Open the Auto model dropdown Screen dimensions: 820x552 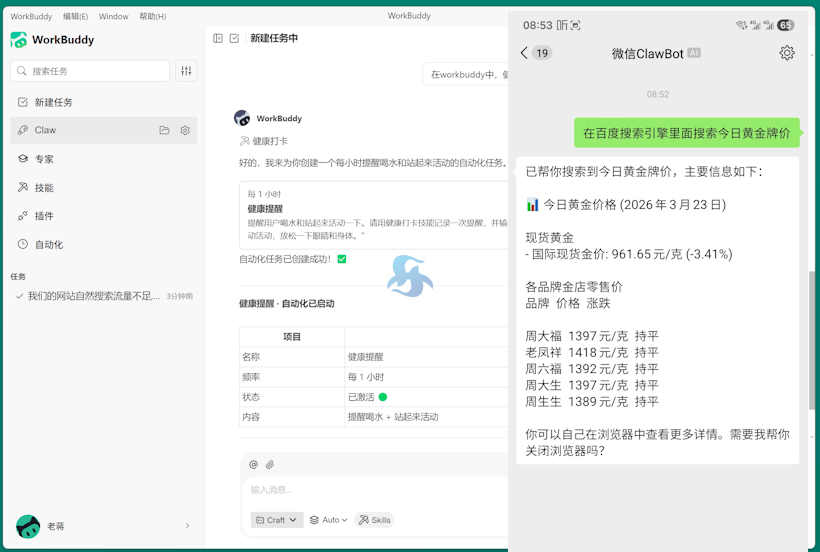click(x=329, y=520)
